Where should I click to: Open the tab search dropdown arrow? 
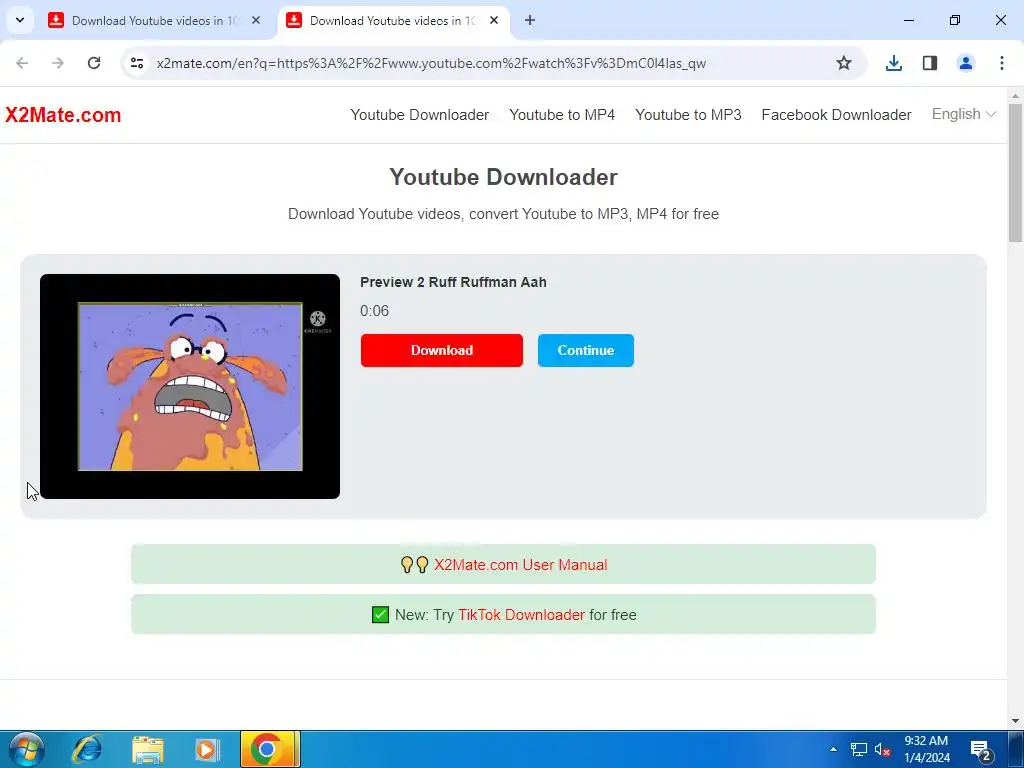[x=20, y=20]
